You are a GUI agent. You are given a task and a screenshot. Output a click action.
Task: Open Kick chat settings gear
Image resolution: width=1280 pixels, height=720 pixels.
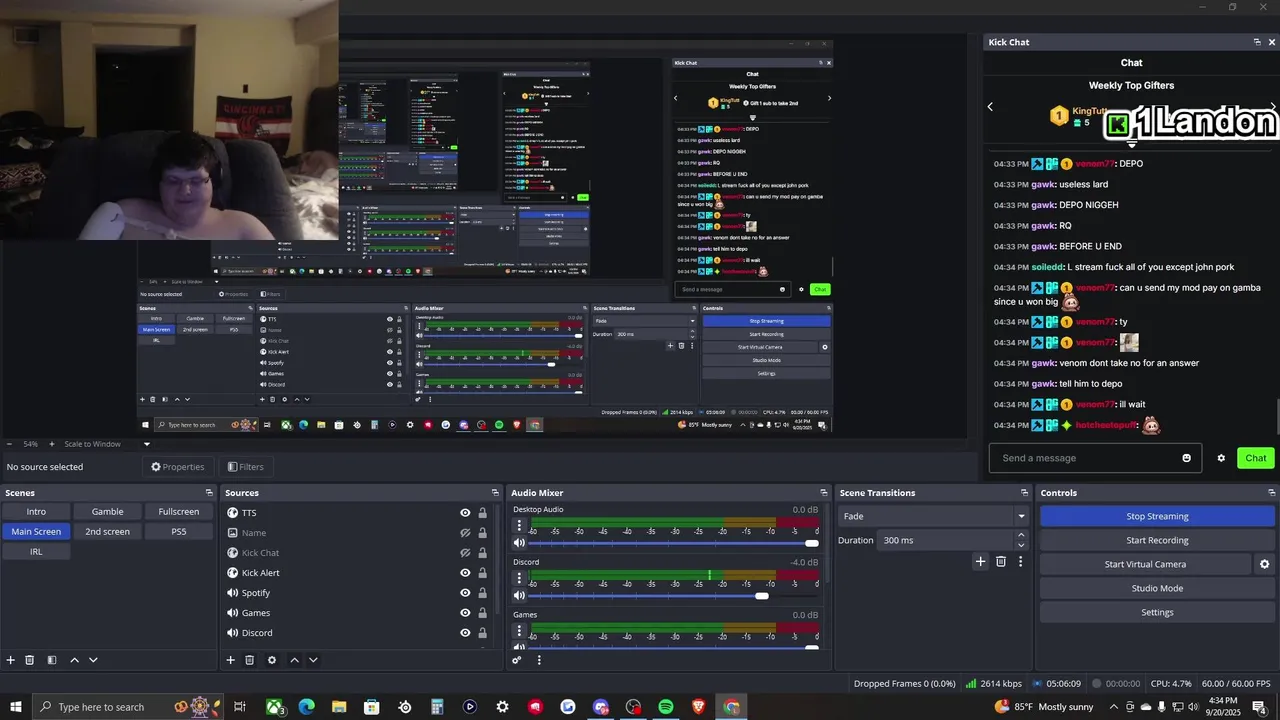tap(1221, 458)
